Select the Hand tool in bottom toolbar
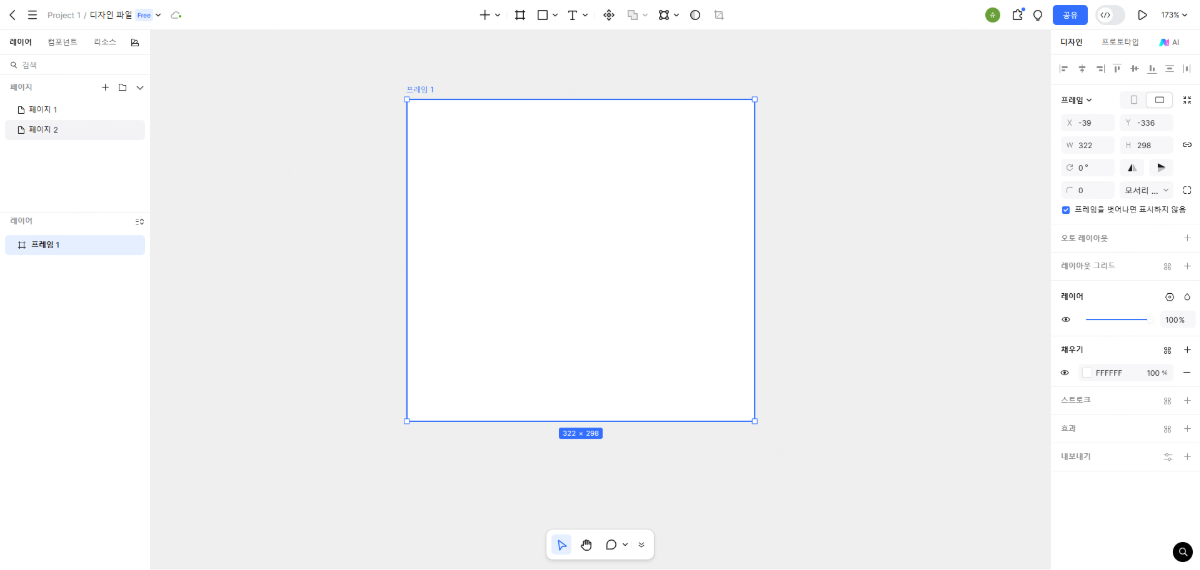This screenshot has height=570, width=1200. pyautogui.click(x=586, y=545)
